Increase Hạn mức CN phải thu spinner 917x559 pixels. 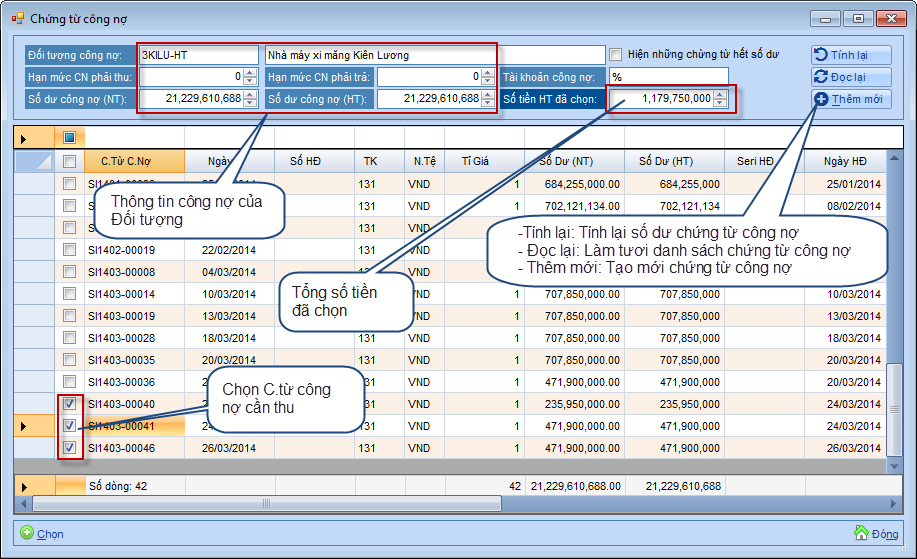pyautogui.click(x=251, y=72)
